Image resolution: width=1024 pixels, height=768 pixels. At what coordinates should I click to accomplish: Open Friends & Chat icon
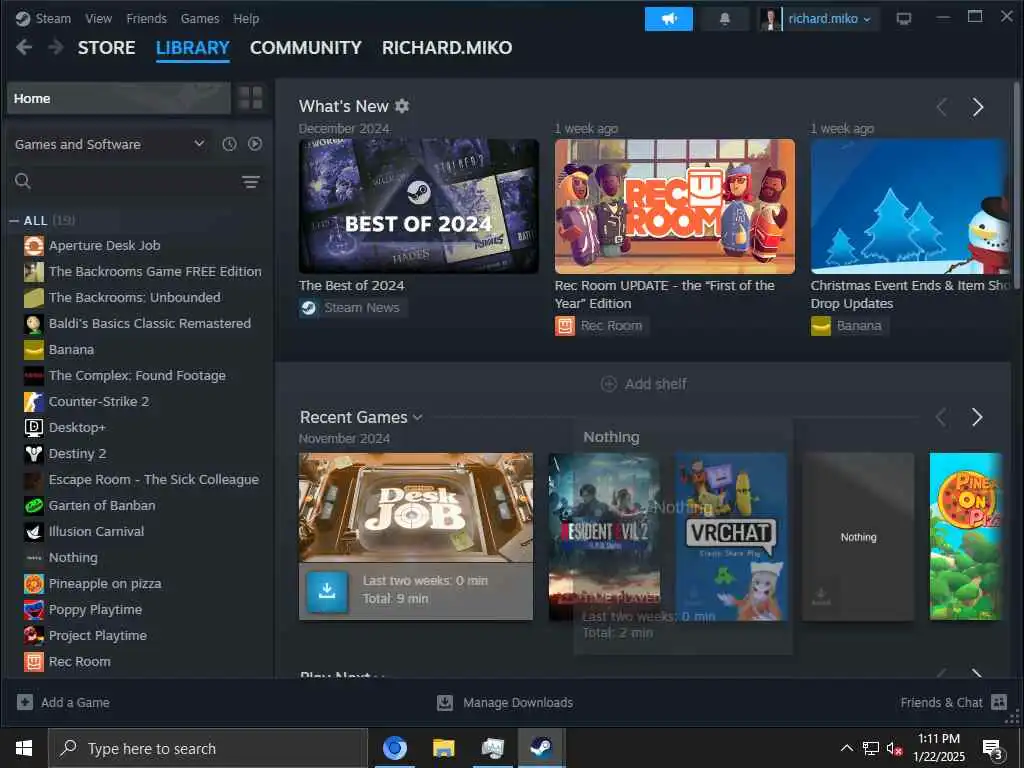click(999, 702)
